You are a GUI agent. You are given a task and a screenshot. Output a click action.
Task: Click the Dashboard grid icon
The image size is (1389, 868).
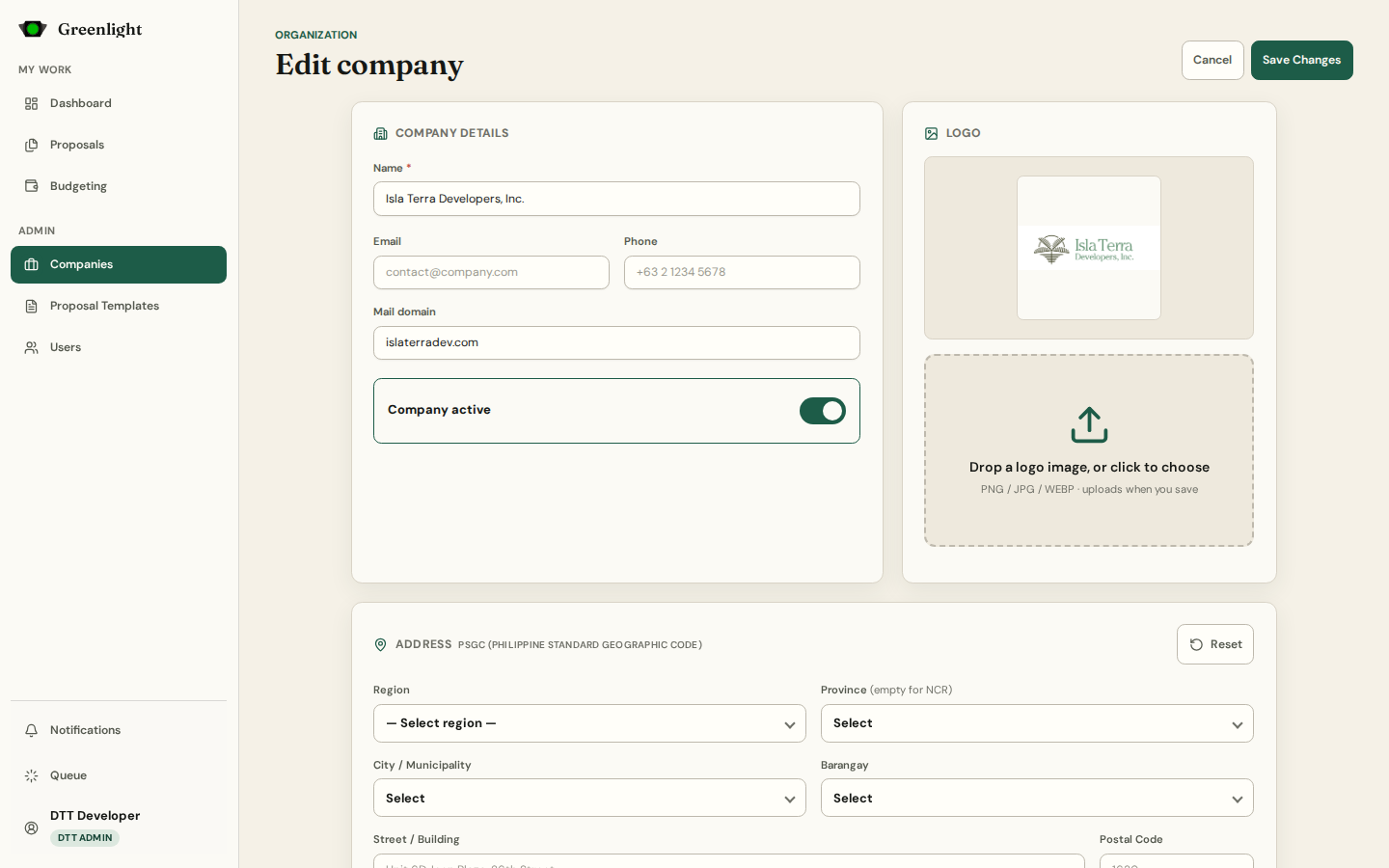[32, 103]
